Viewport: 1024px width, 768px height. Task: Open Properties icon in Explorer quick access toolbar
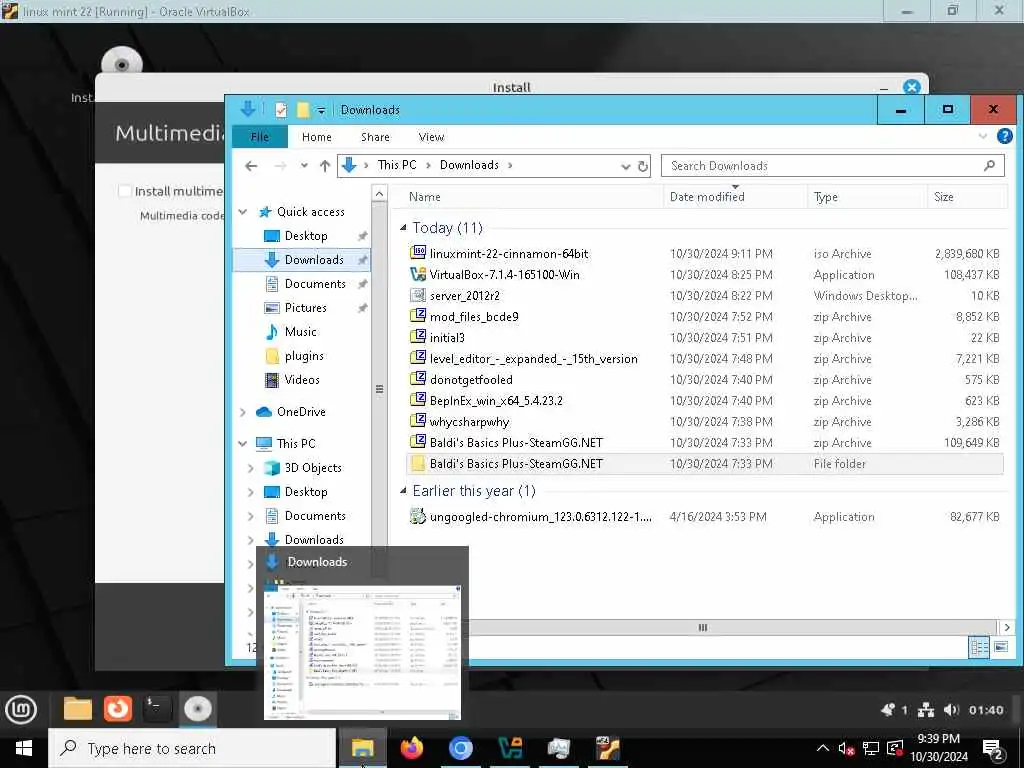(x=281, y=110)
